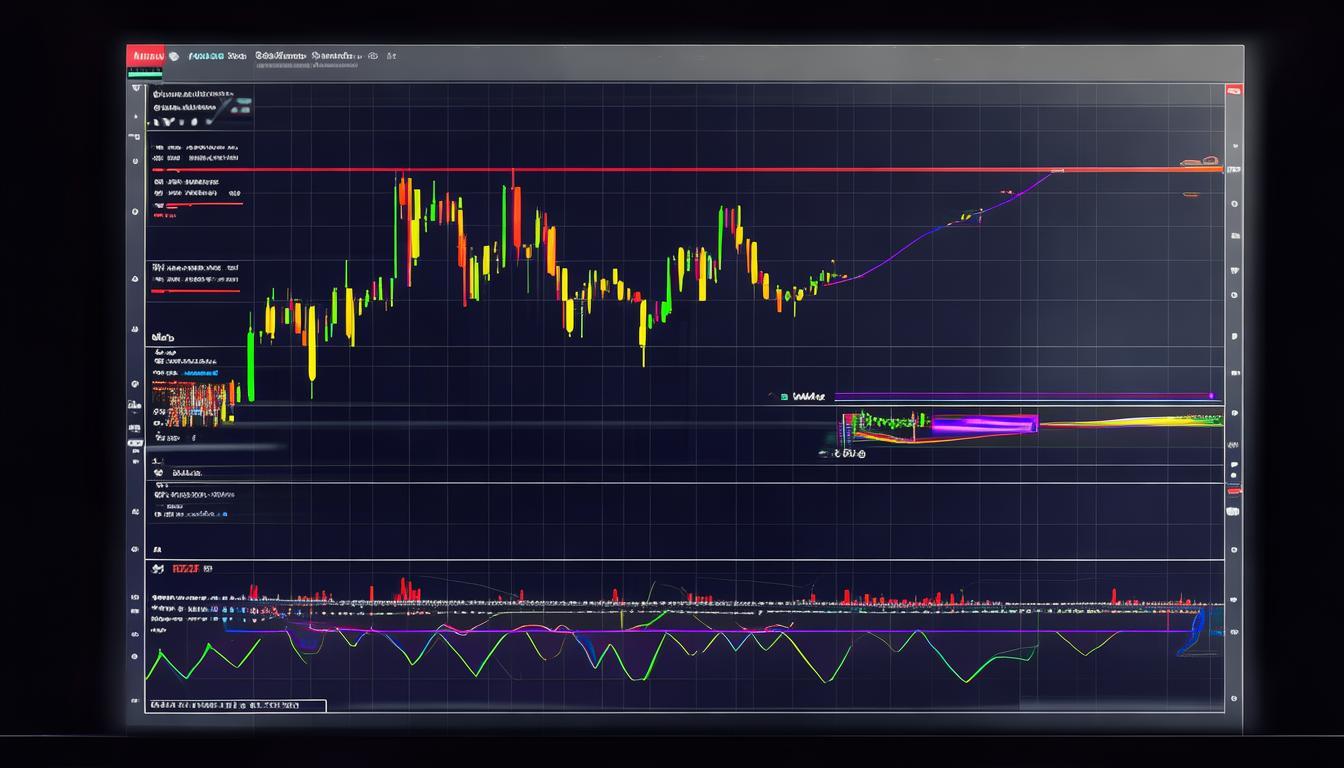Click the topmost icon in left sidebar
The width and height of the screenshot is (1344, 768).
(135, 89)
